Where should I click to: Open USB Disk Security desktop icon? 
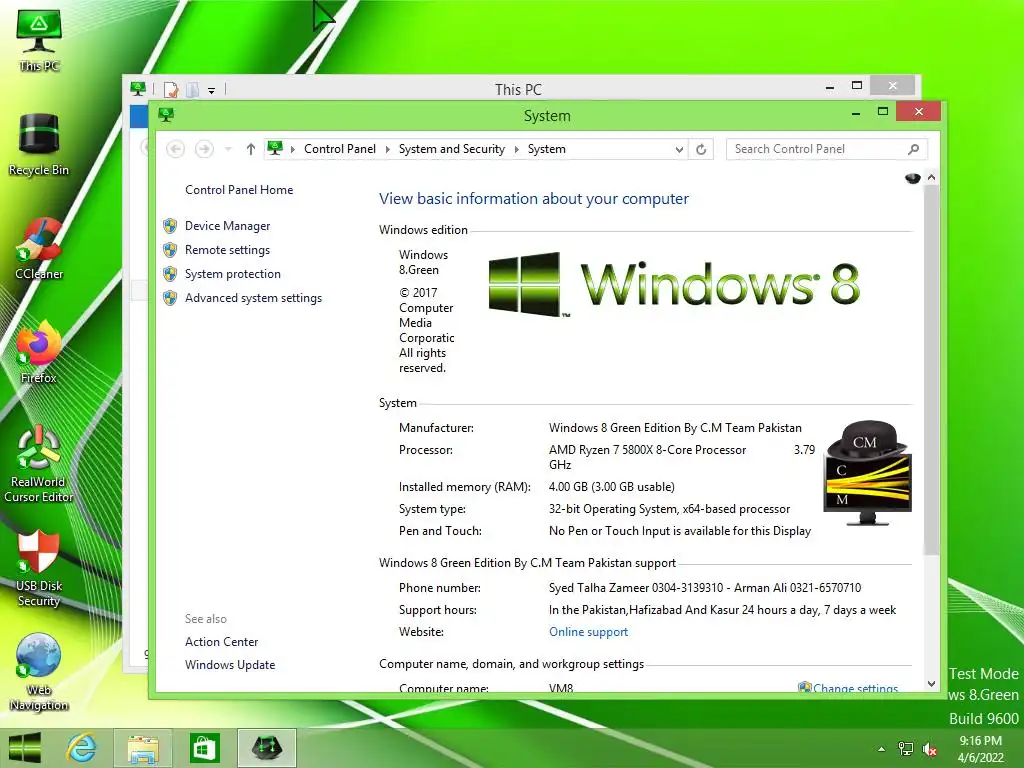[x=39, y=568]
